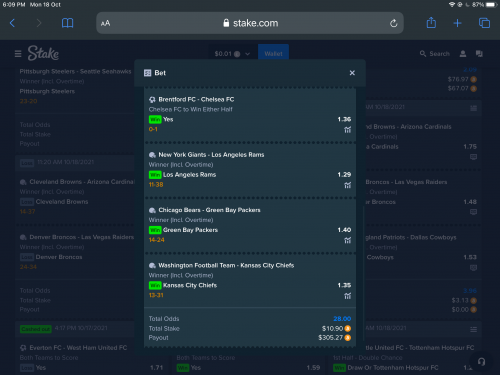
Task: Open the live support headset icon
Action: 481,362
